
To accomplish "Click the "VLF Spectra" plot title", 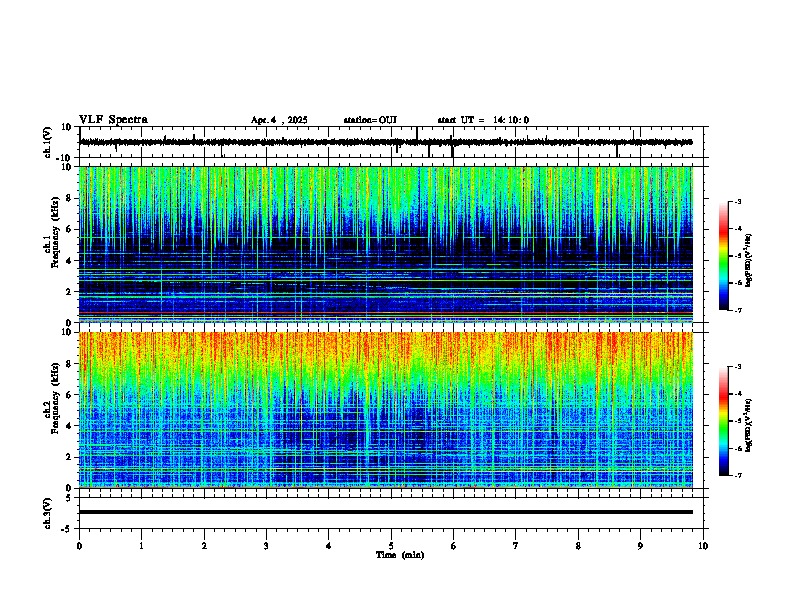I will pos(113,120).
